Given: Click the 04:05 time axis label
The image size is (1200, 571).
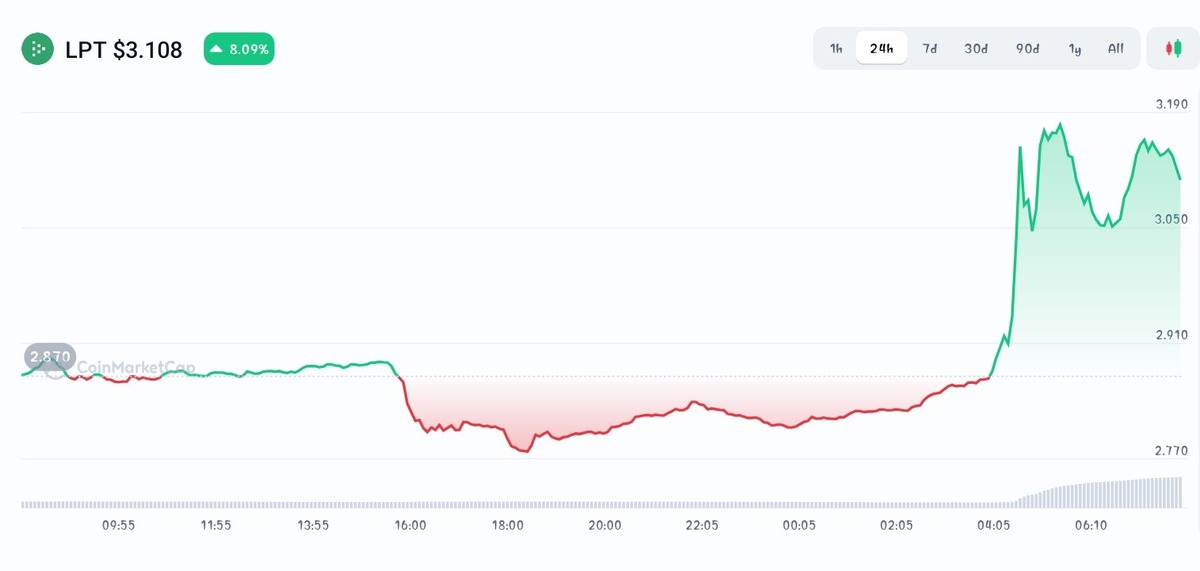Looking at the screenshot, I should [x=994, y=525].
